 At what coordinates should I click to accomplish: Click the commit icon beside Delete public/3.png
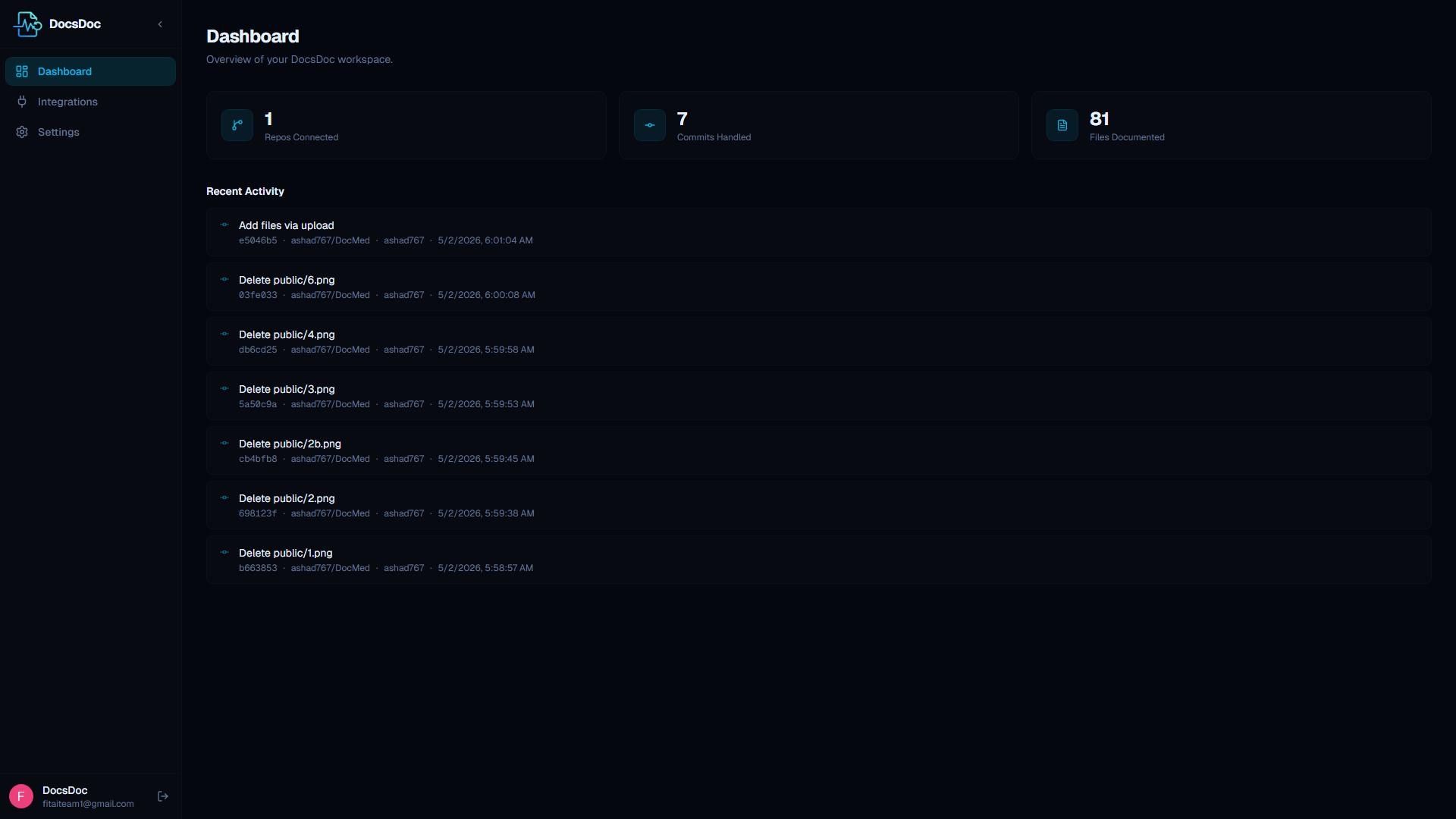[224, 388]
